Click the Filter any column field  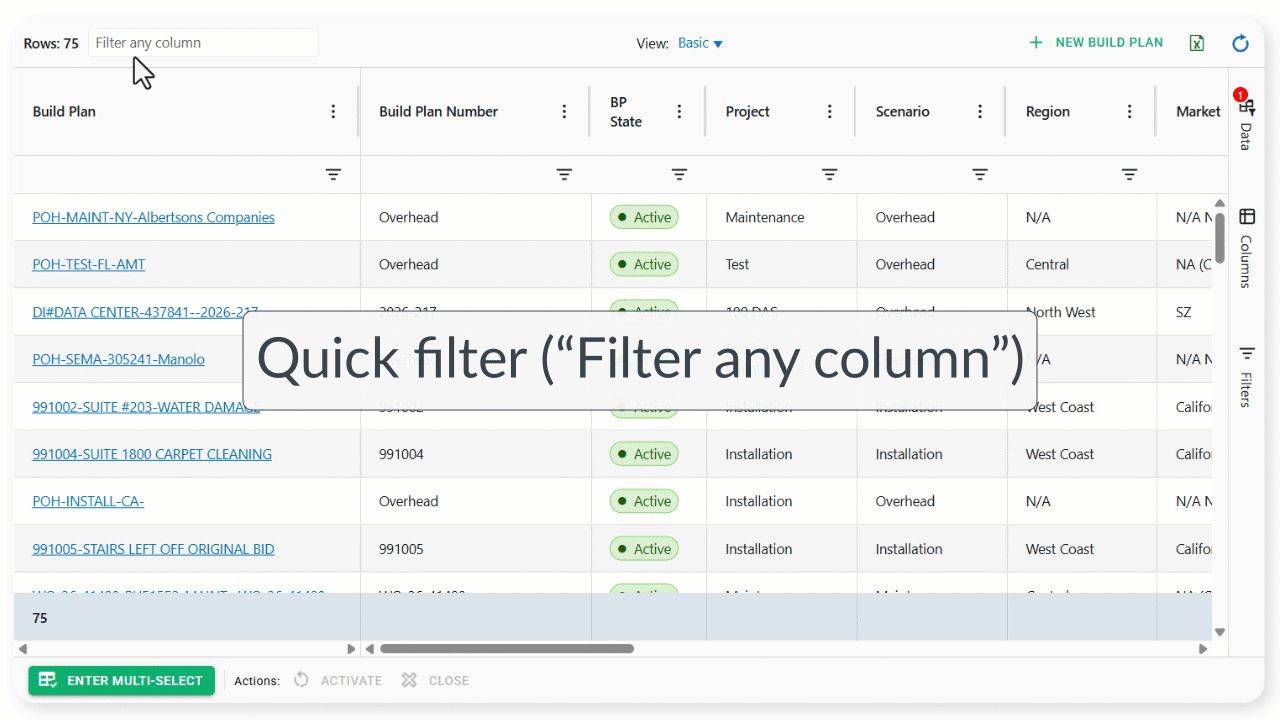(203, 43)
